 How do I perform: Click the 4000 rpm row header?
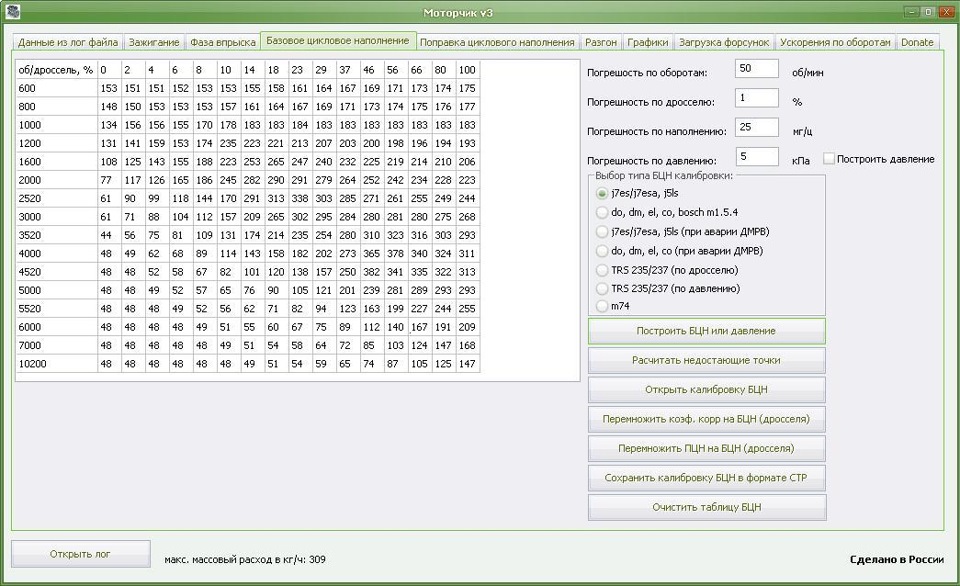pyautogui.click(x=56, y=254)
